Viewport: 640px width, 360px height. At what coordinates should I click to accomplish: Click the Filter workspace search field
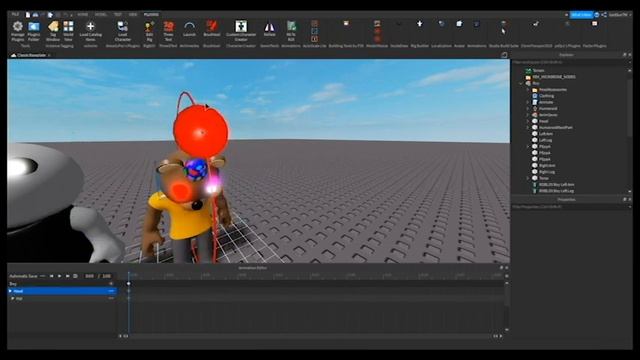point(570,62)
